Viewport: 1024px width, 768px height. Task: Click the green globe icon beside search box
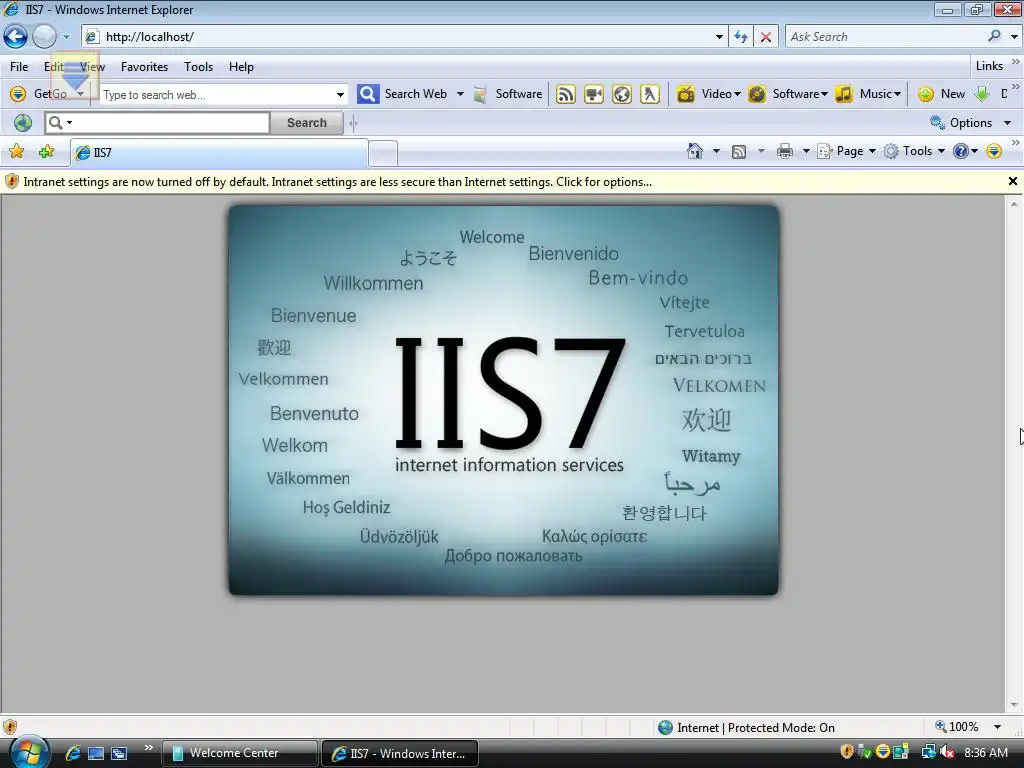click(23, 123)
